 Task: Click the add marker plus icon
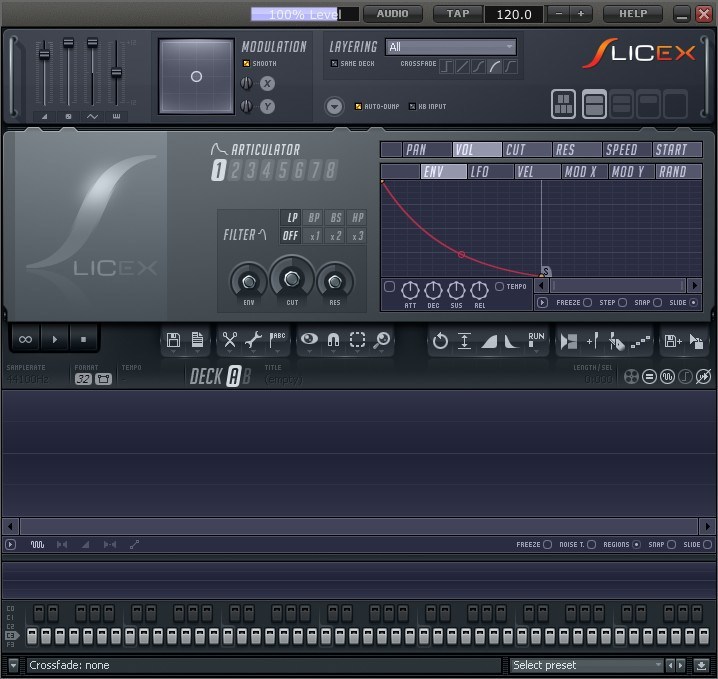point(593,341)
